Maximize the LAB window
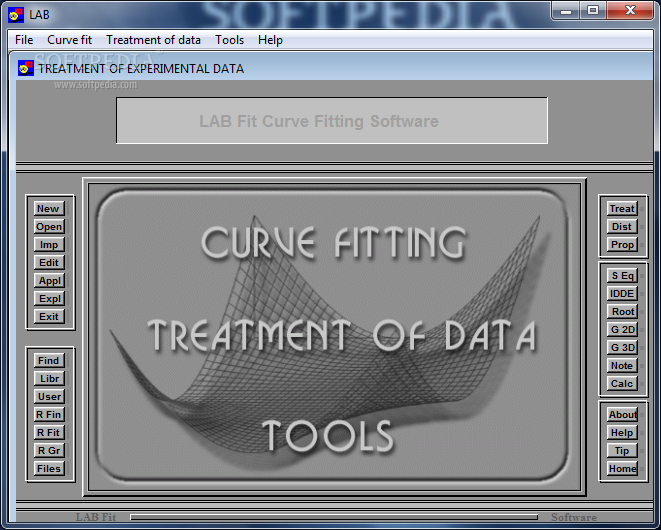 593,11
